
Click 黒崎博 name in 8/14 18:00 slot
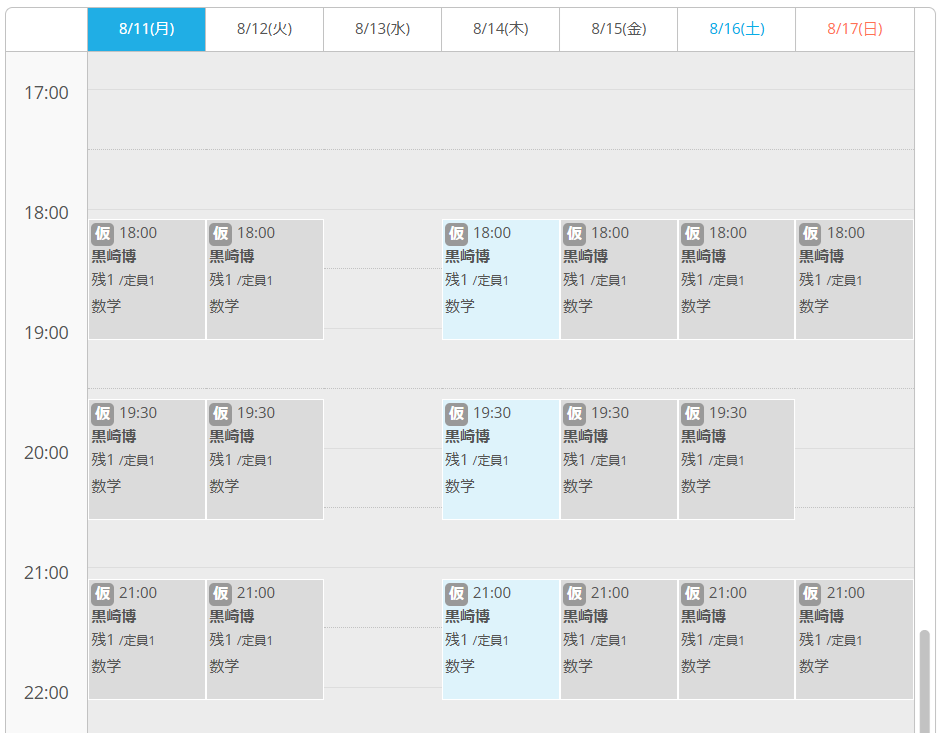pyautogui.click(x=467, y=256)
